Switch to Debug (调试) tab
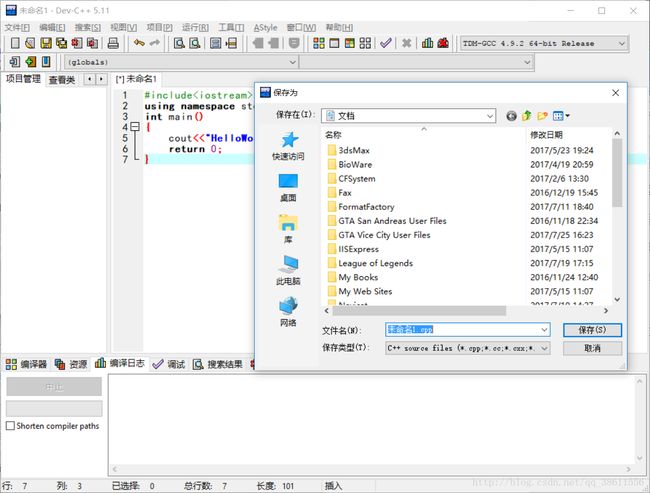Viewport: 650px width, 493px height. tap(169, 364)
